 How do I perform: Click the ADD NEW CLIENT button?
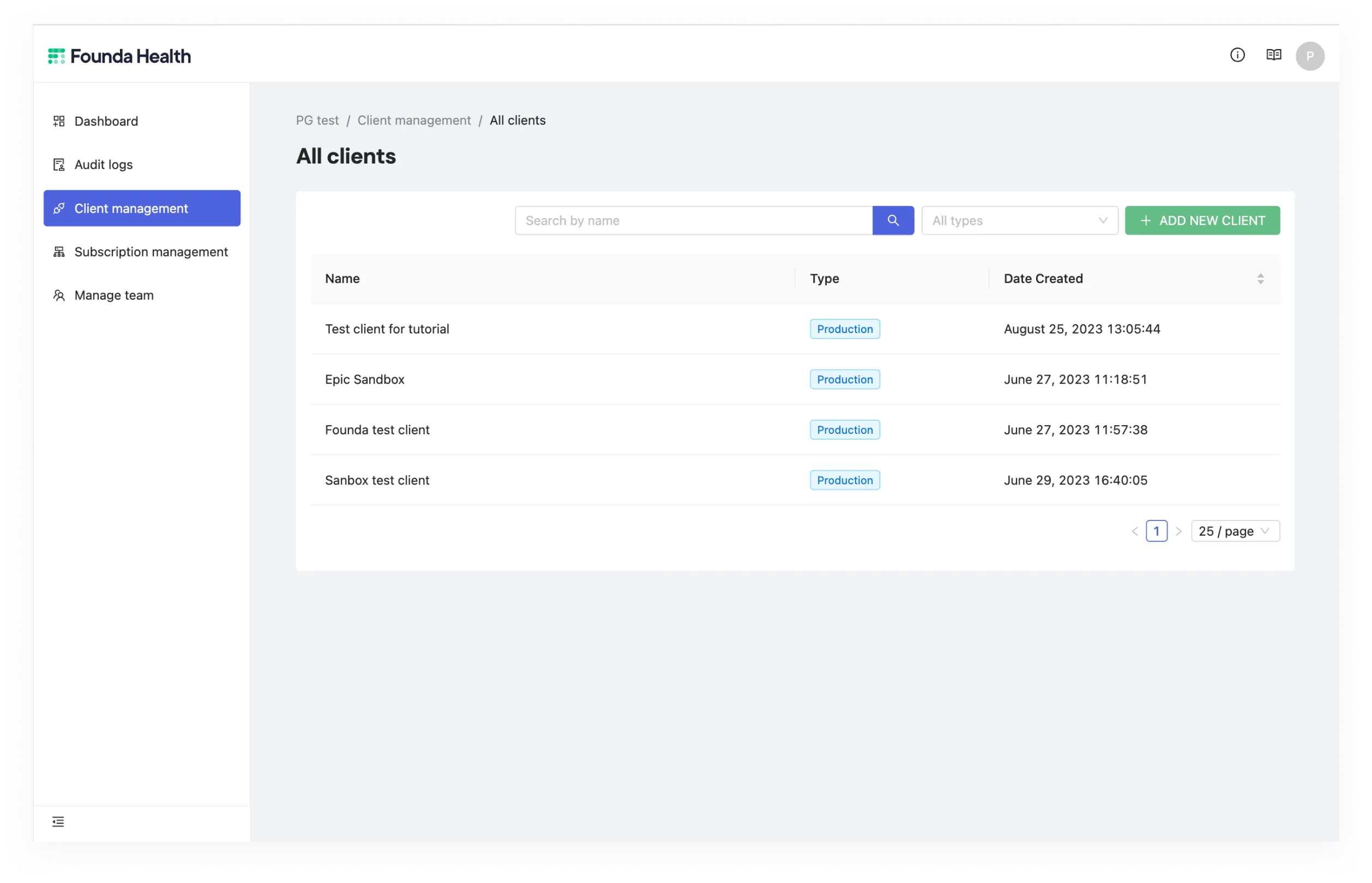pyautogui.click(x=1202, y=220)
